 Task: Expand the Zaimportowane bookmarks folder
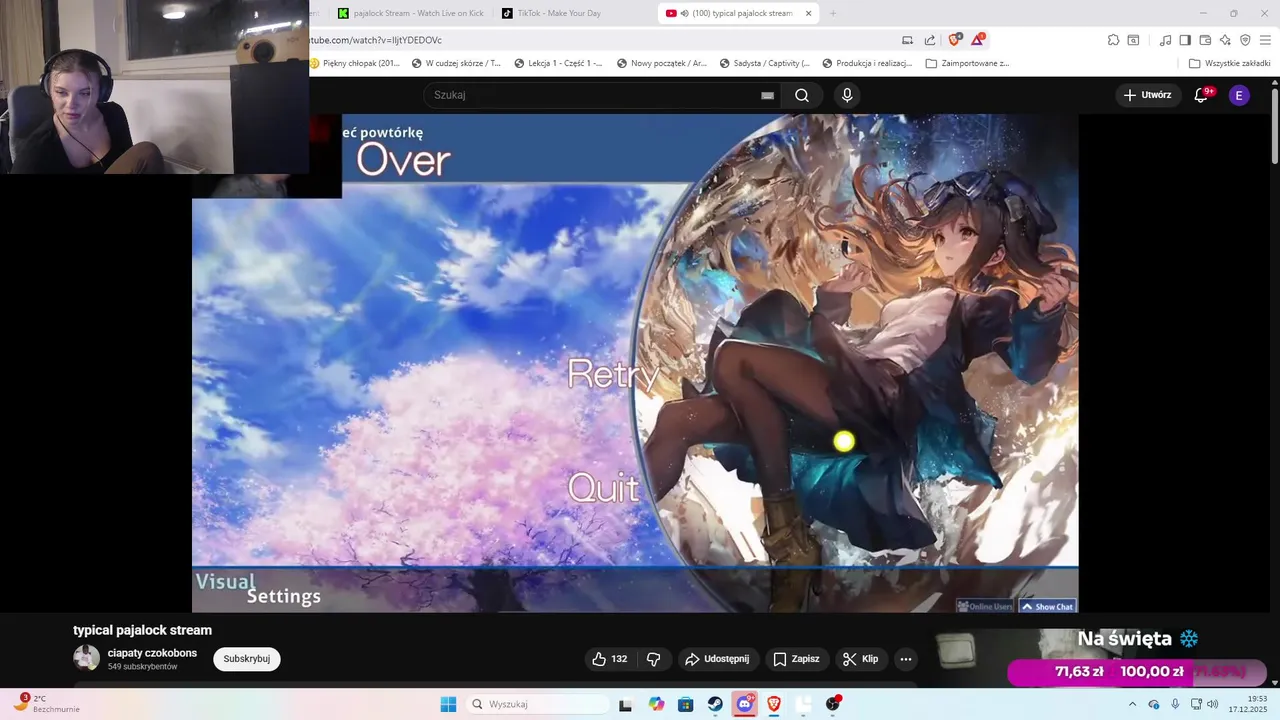pyautogui.click(x=967, y=63)
